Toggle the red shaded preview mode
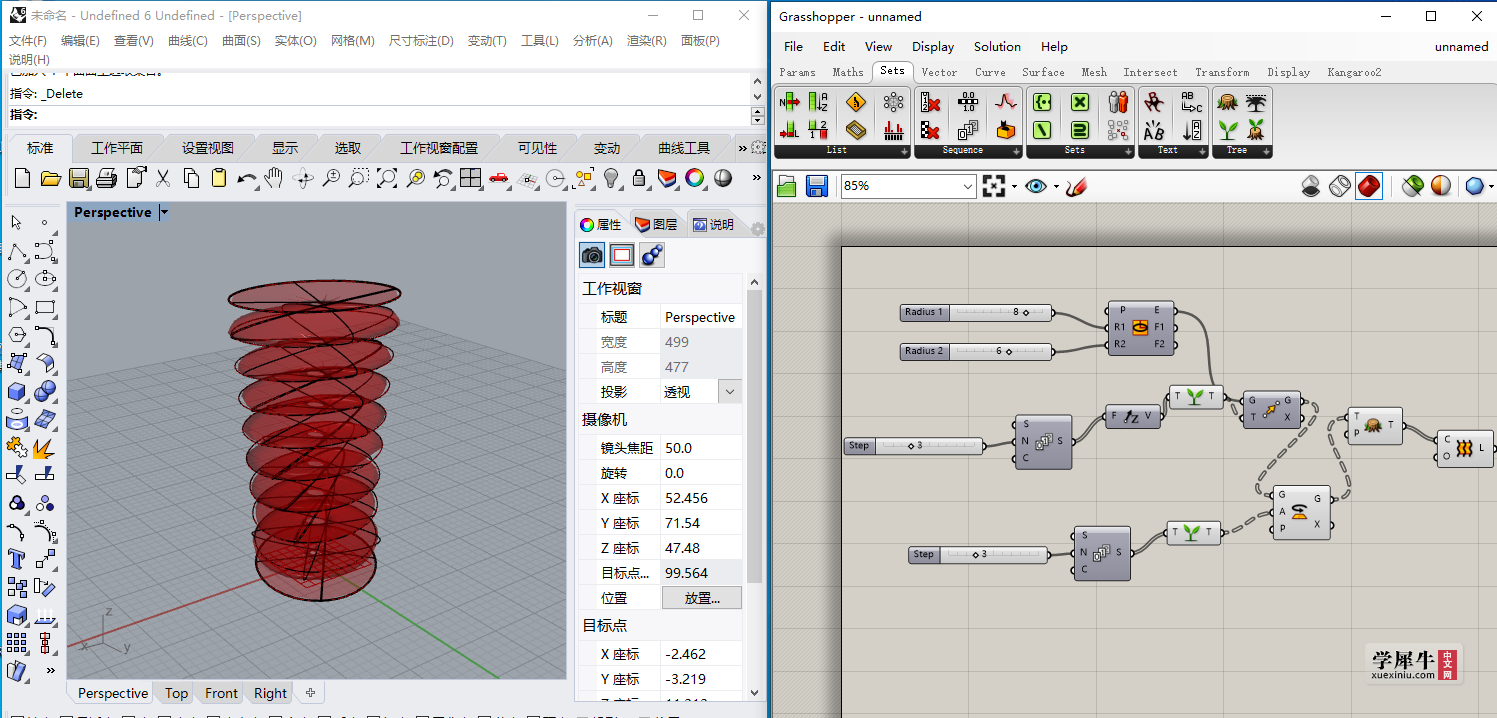 (x=1369, y=186)
